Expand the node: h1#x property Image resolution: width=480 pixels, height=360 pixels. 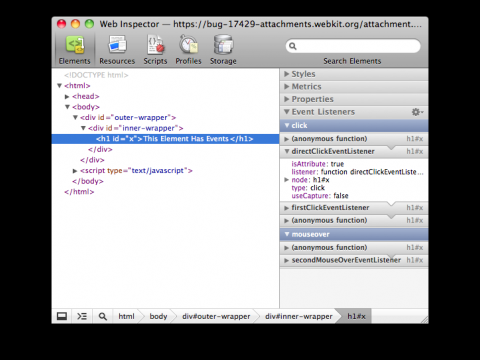tap(286, 180)
